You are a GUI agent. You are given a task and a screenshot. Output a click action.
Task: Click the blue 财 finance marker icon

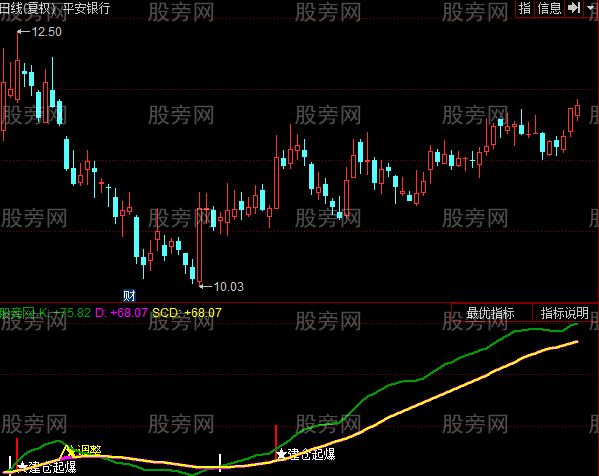pyautogui.click(x=129, y=295)
